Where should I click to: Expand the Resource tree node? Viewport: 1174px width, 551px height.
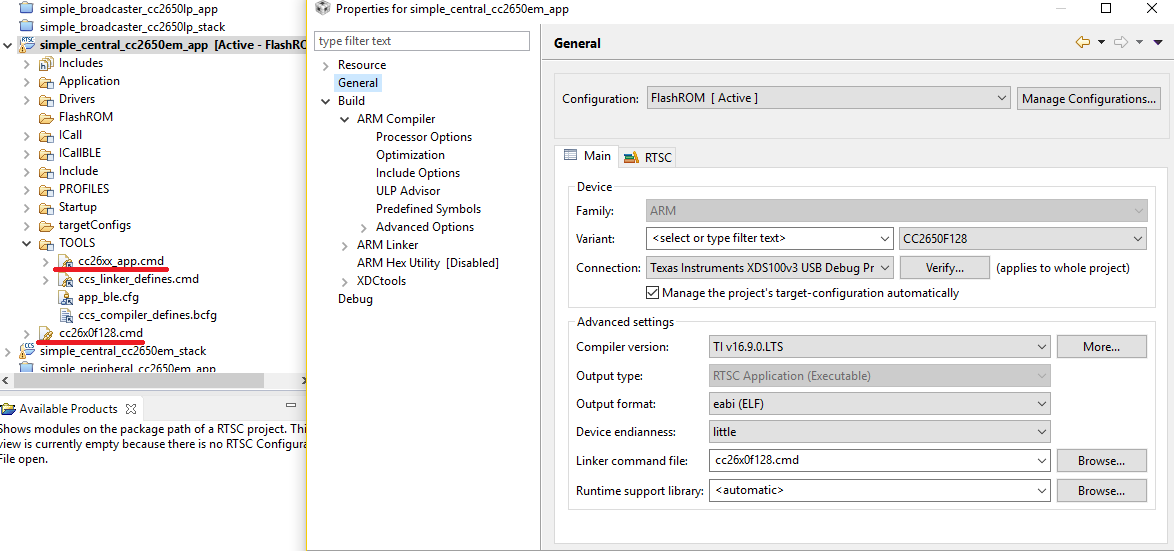[x=326, y=66]
